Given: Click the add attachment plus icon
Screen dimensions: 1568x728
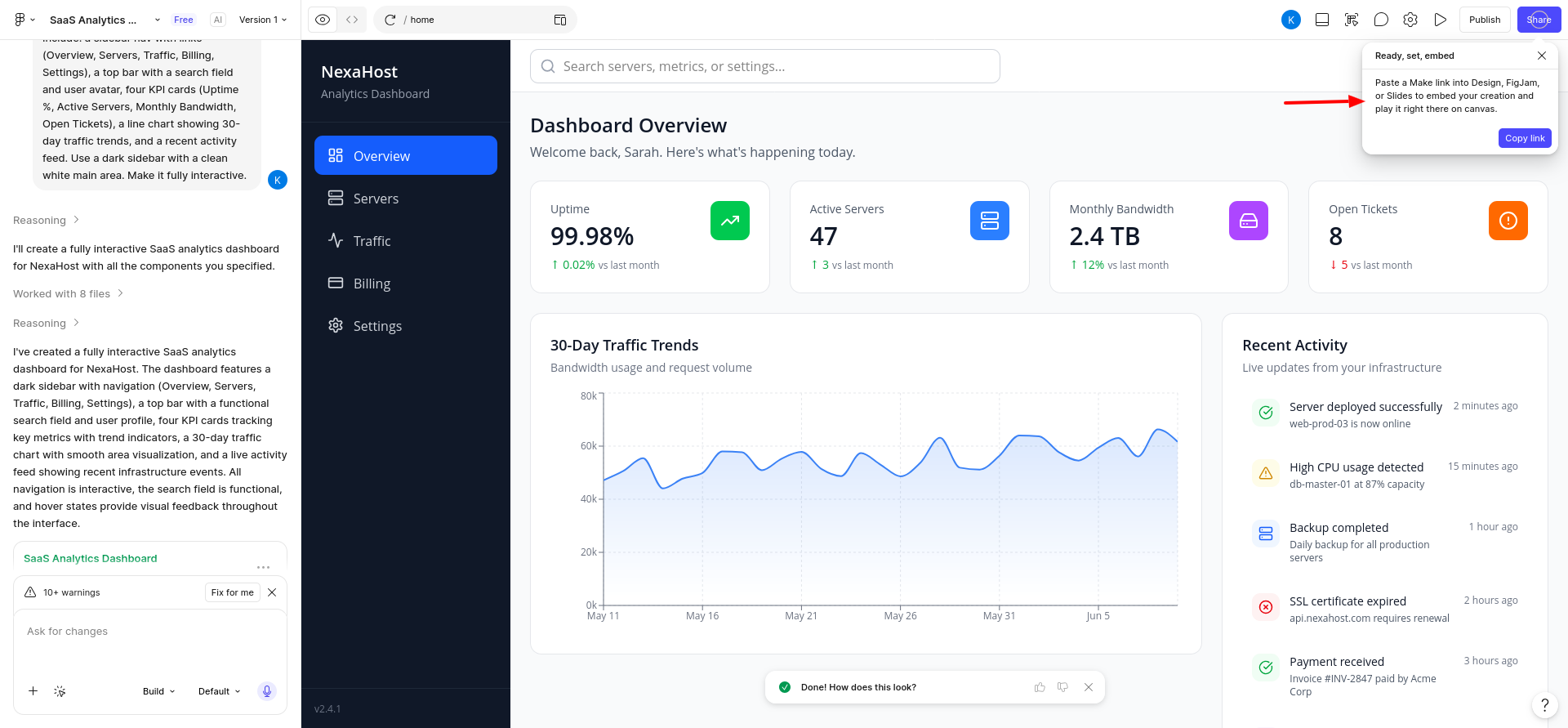Looking at the screenshot, I should tap(33, 691).
